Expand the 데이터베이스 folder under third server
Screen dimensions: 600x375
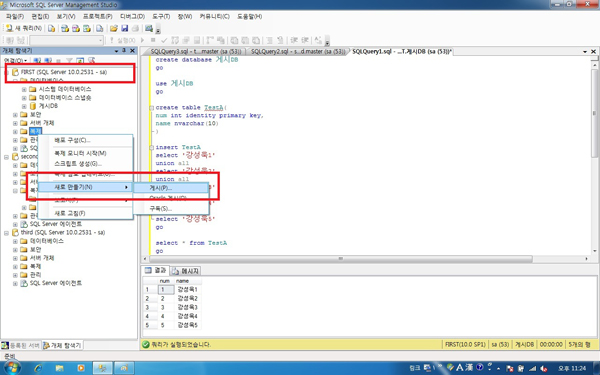pyautogui.click(x=15, y=241)
